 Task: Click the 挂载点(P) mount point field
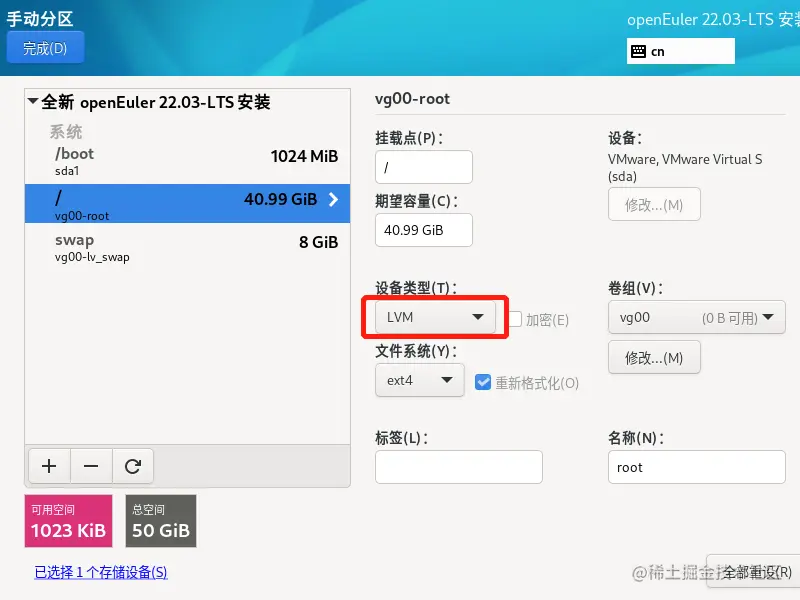(423, 167)
